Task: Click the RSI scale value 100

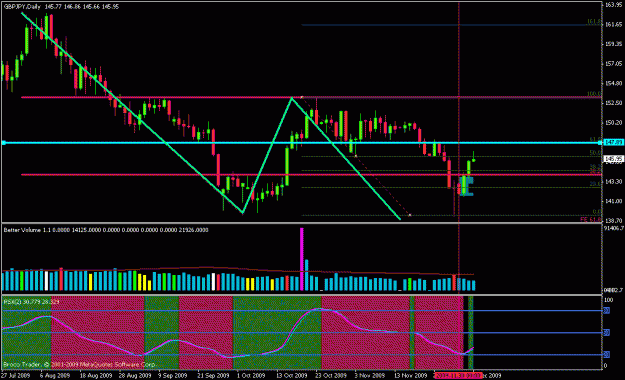Action: tap(609, 300)
